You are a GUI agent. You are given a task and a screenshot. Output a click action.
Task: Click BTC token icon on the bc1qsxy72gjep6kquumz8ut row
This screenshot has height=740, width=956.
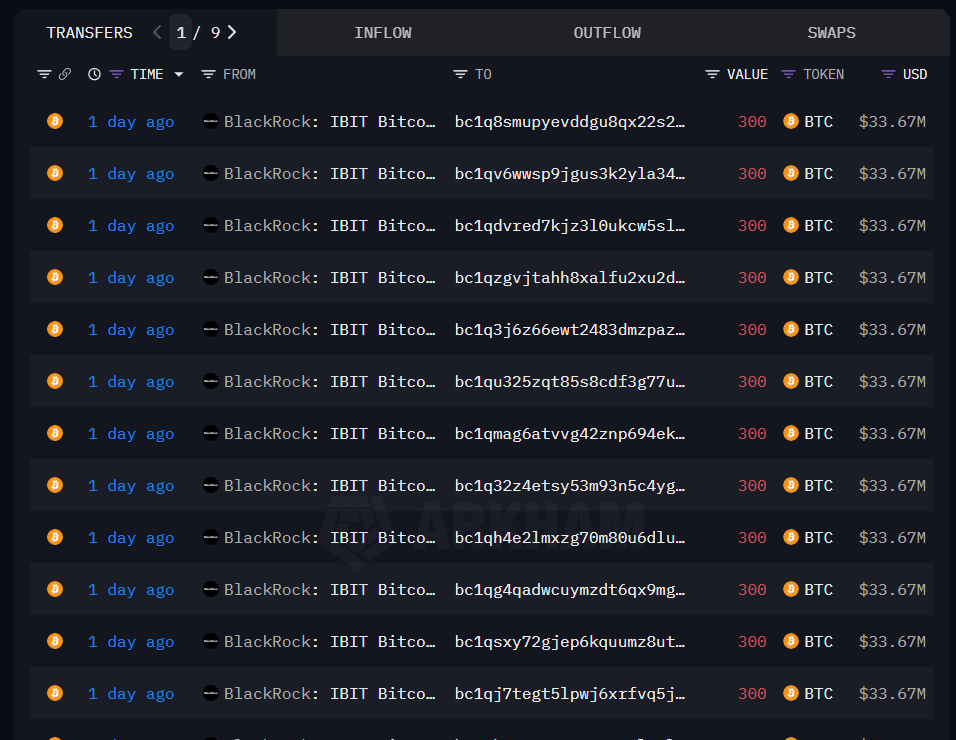[791, 641]
